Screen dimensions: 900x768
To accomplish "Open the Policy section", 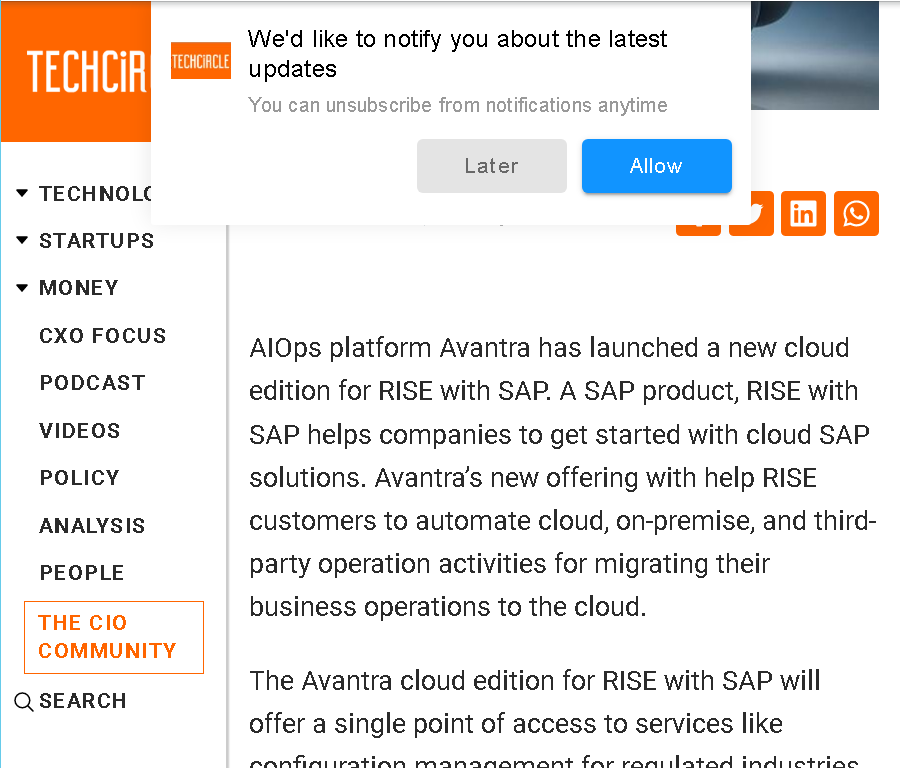I will pos(79,478).
